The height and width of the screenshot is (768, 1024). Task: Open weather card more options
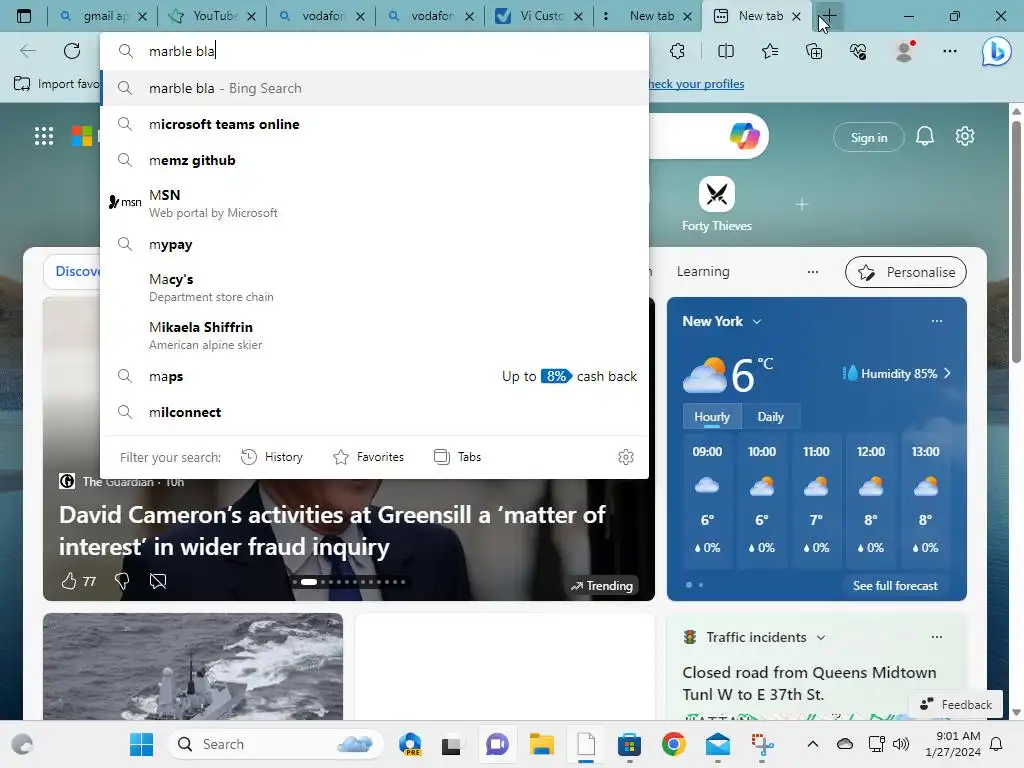pyautogui.click(x=936, y=321)
